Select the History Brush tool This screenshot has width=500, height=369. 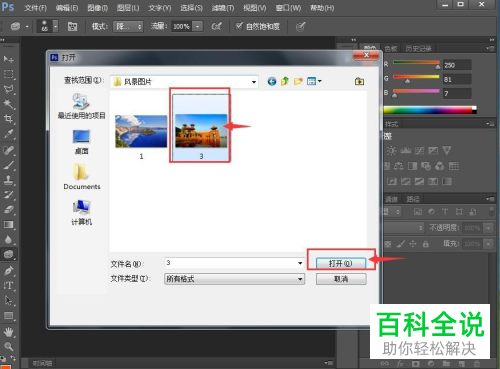pyautogui.click(x=8, y=195)
